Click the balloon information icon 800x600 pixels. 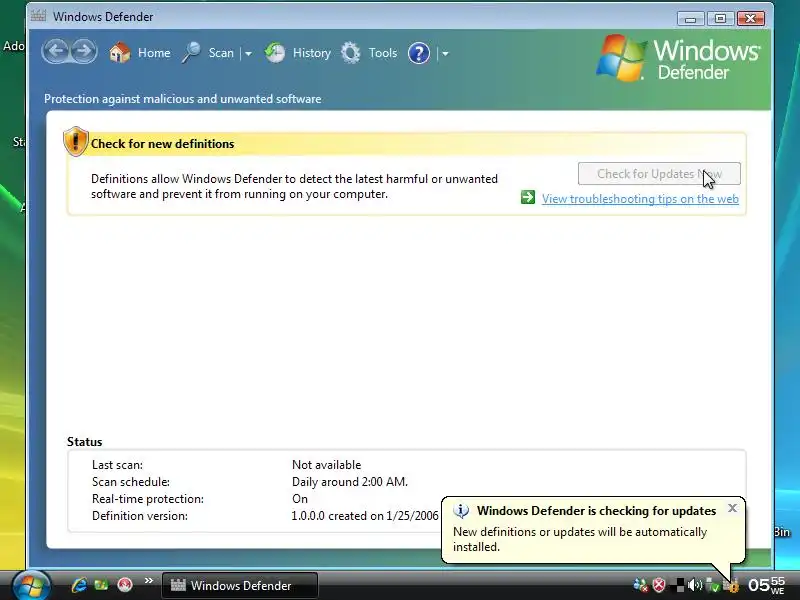point(461,511)
